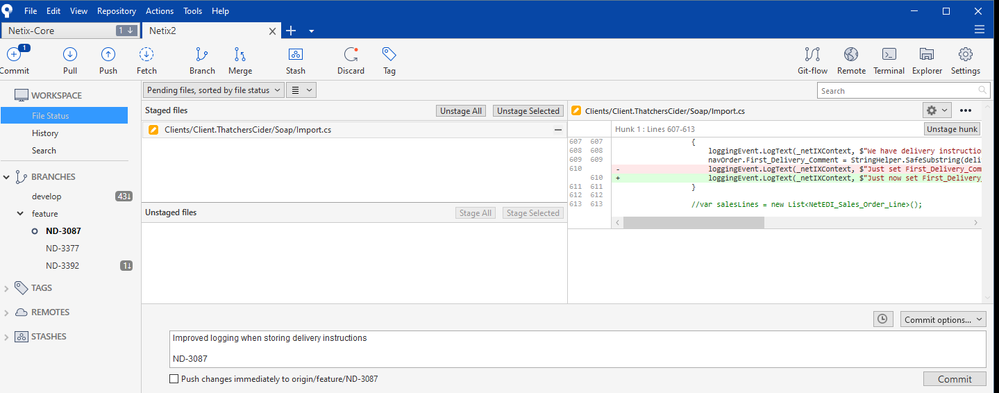Expand the TAGS section
The image size is (999, 393).
6,288
